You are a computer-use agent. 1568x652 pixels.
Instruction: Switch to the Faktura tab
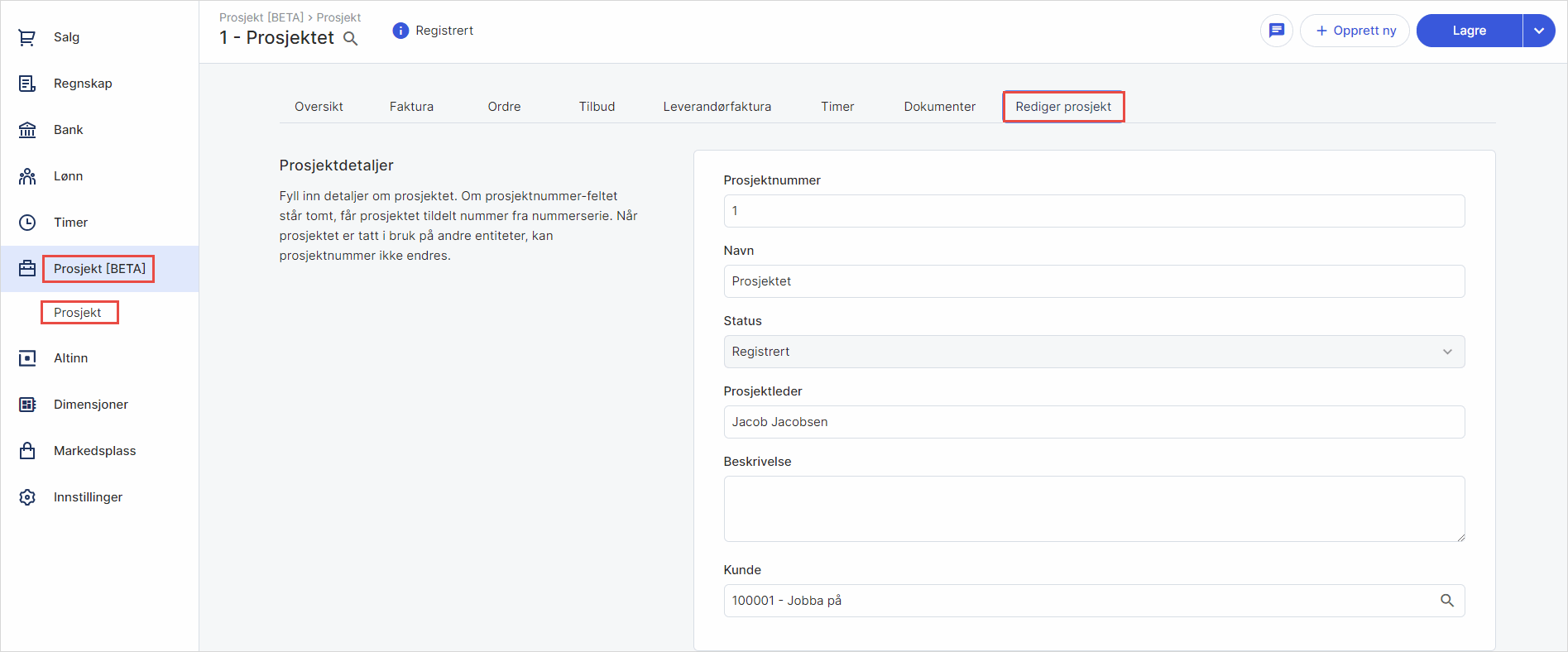pyautogui.click(x=411, y=107)
